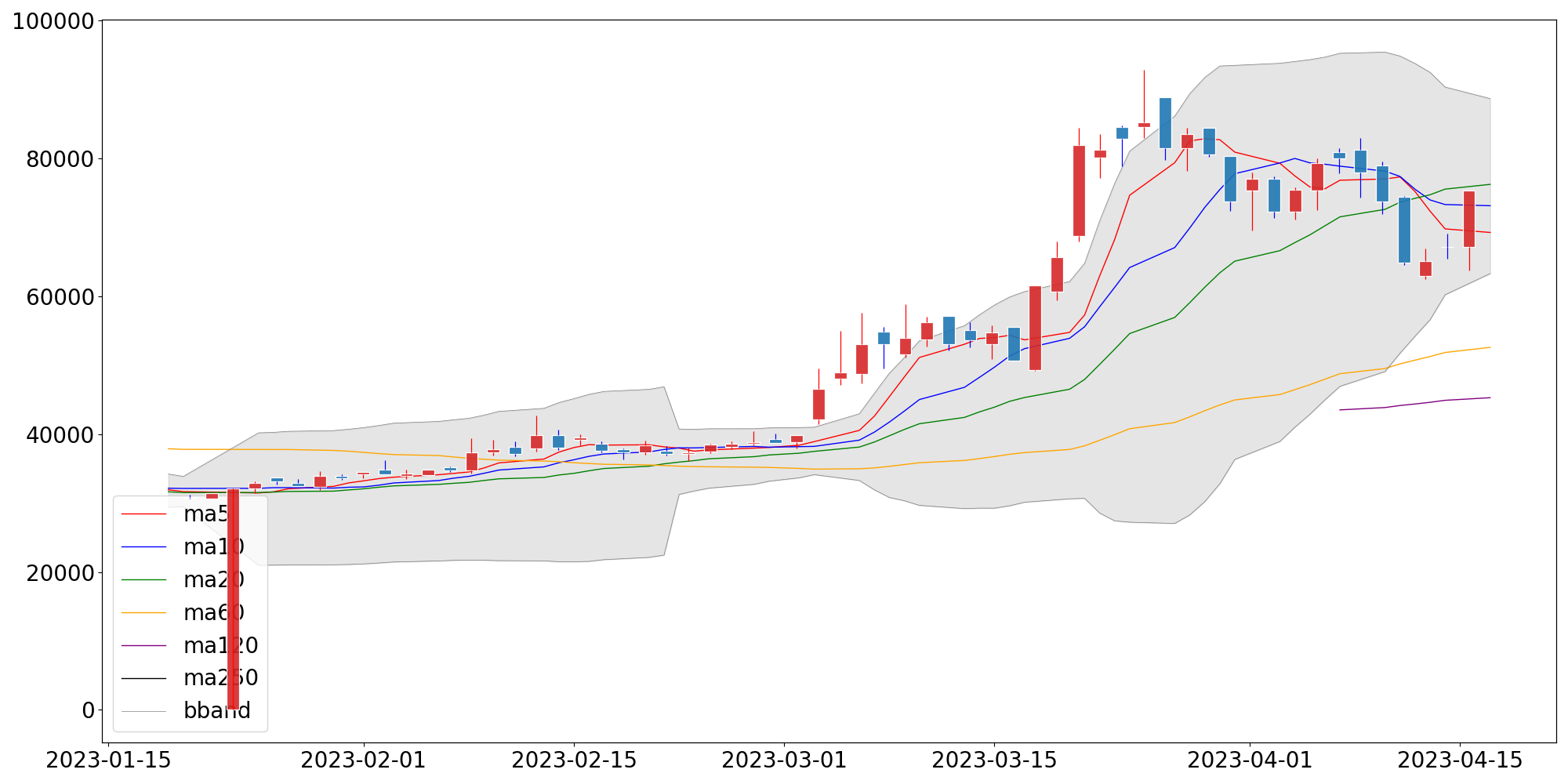Click the 2023-03-01 x-axis date label
The height and width of the screenshot is (784, 1568).
784,760
